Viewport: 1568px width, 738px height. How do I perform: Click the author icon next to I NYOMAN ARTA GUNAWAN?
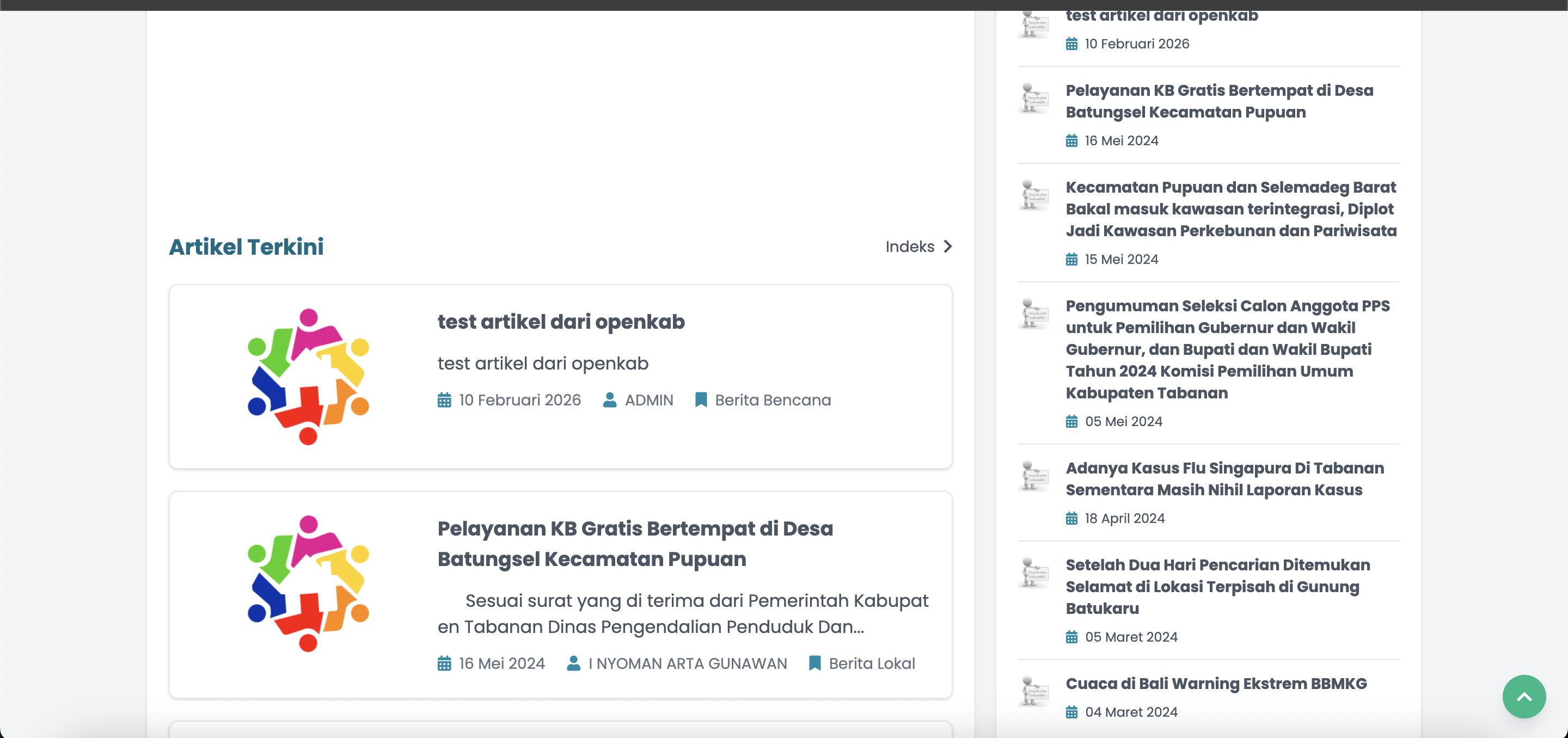(x=573, y=663)
